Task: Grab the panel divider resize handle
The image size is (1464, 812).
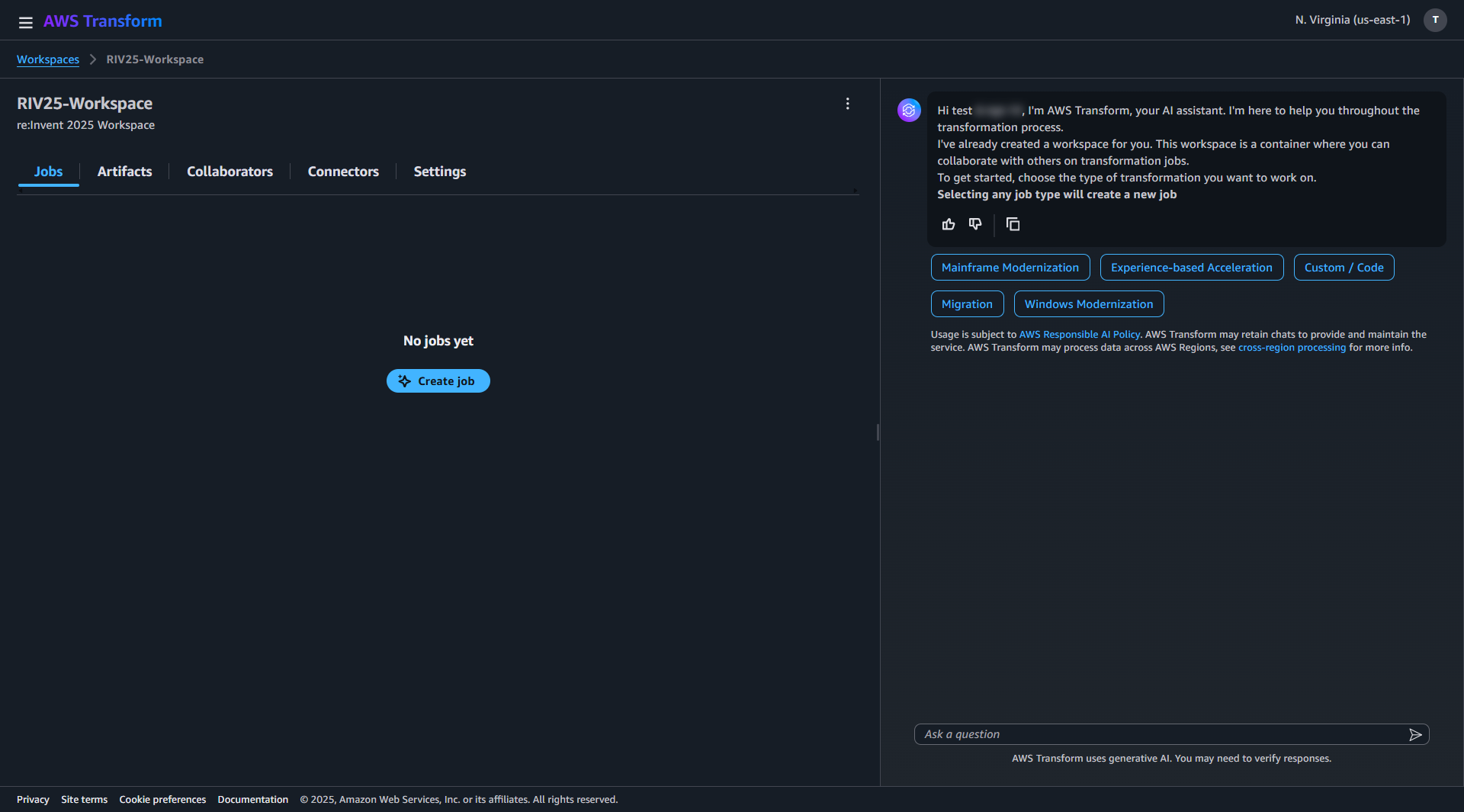Action: (x=878, y=432)
